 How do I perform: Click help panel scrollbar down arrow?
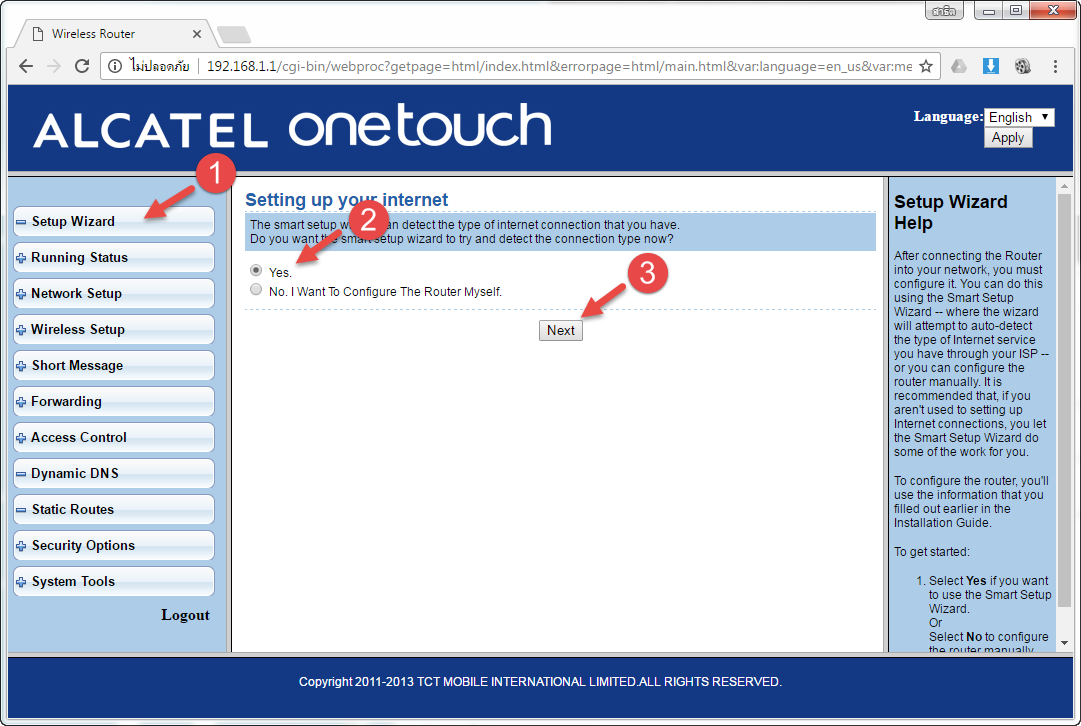pos(1064,643)
